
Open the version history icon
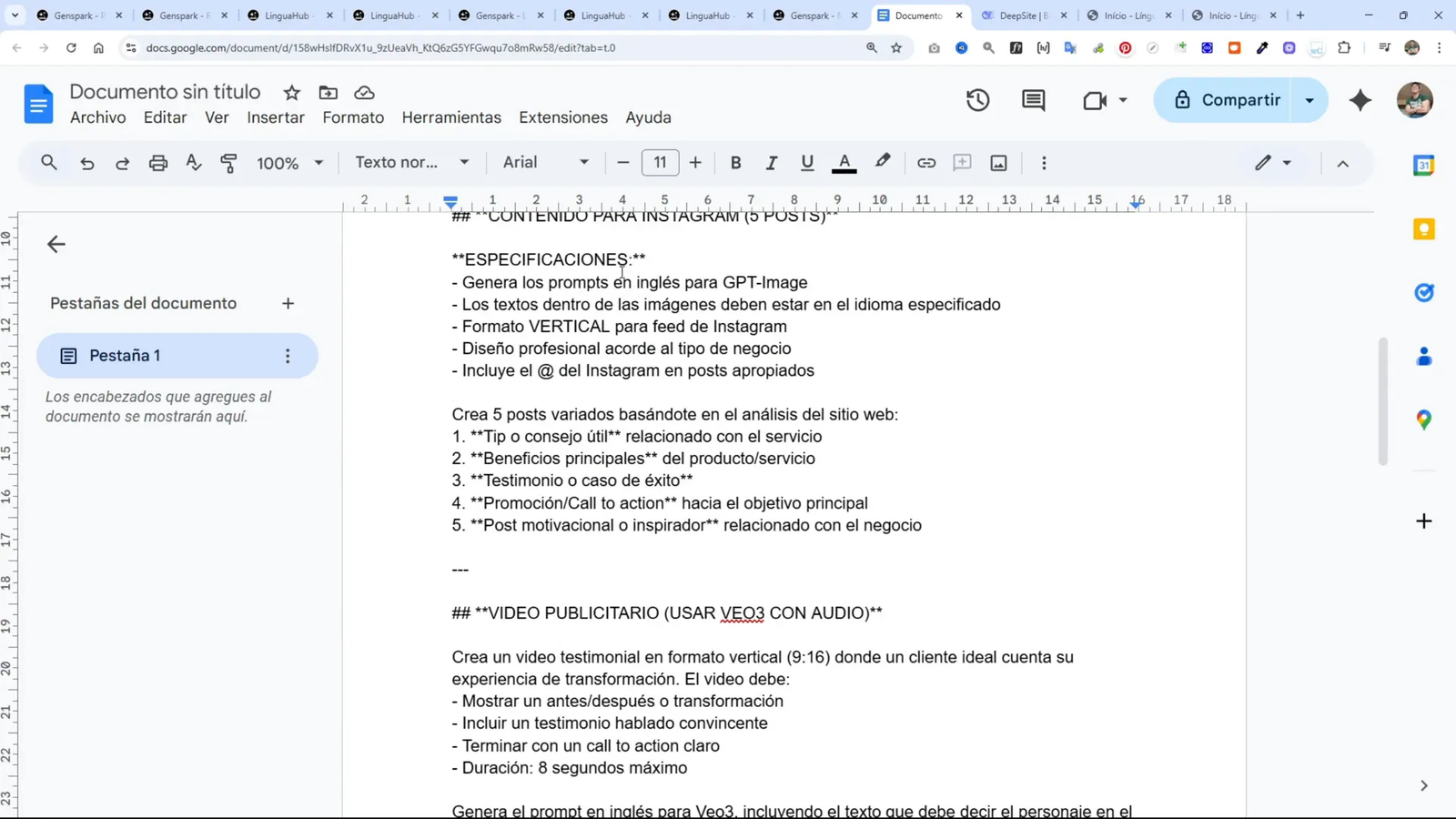(977, 100)
